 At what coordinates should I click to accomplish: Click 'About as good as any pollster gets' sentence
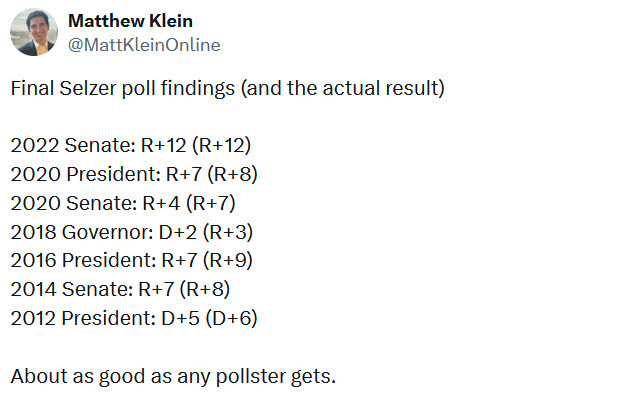pos(173,376)
